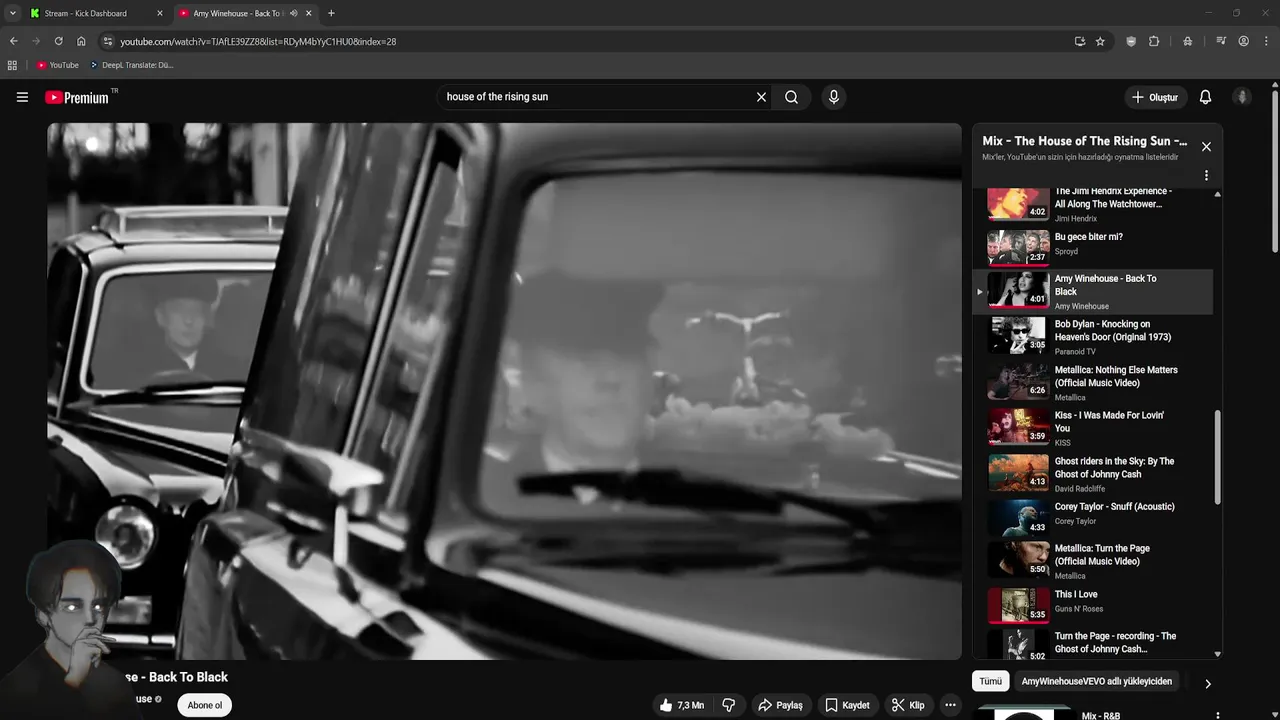1280x720 pixels.
Task: Bookmark this page with the star icon
Action: tap(1100, 41)
